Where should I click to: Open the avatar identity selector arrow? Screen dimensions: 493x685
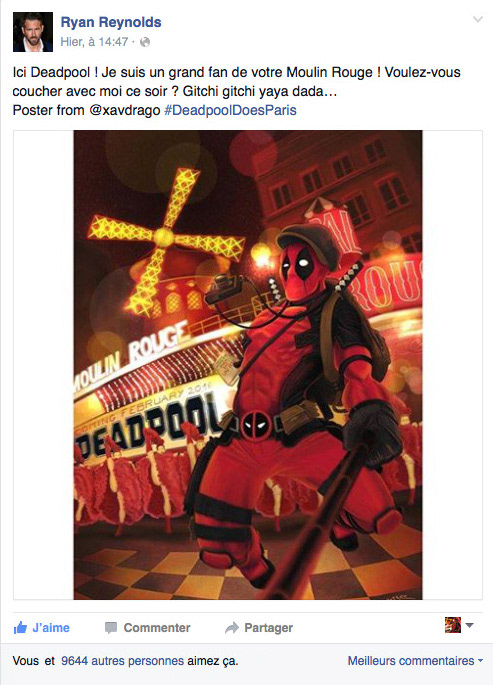point(470,625)
